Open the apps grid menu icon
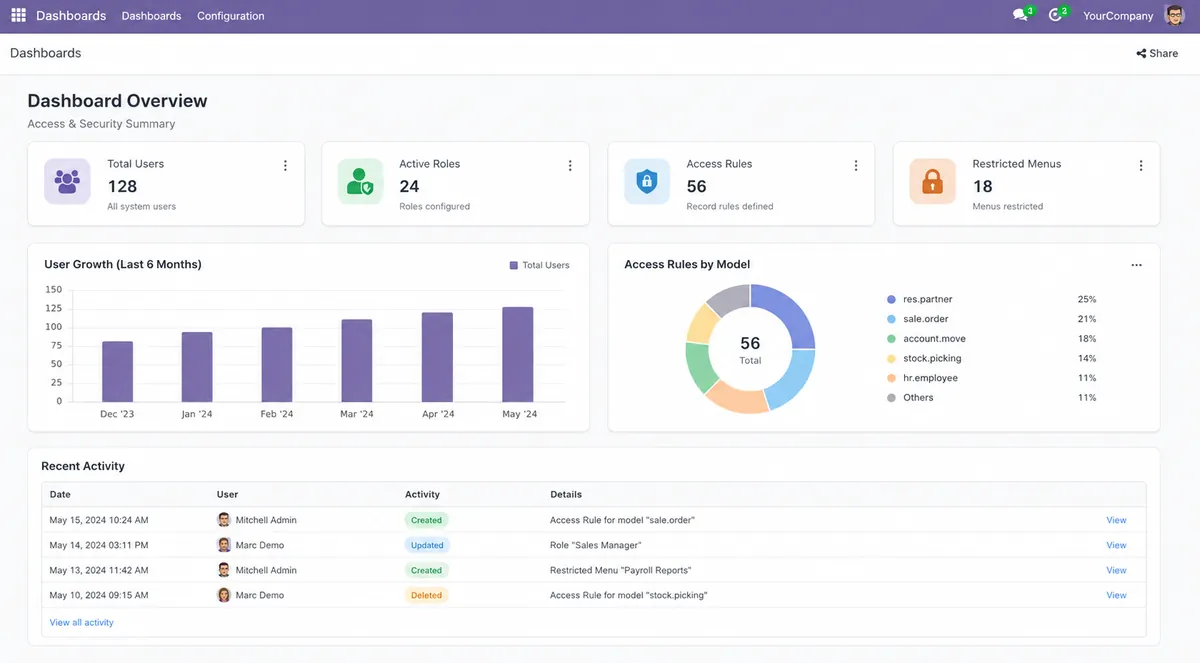The height and width of the screenshot is (663, 1200). tap(18, 16)
